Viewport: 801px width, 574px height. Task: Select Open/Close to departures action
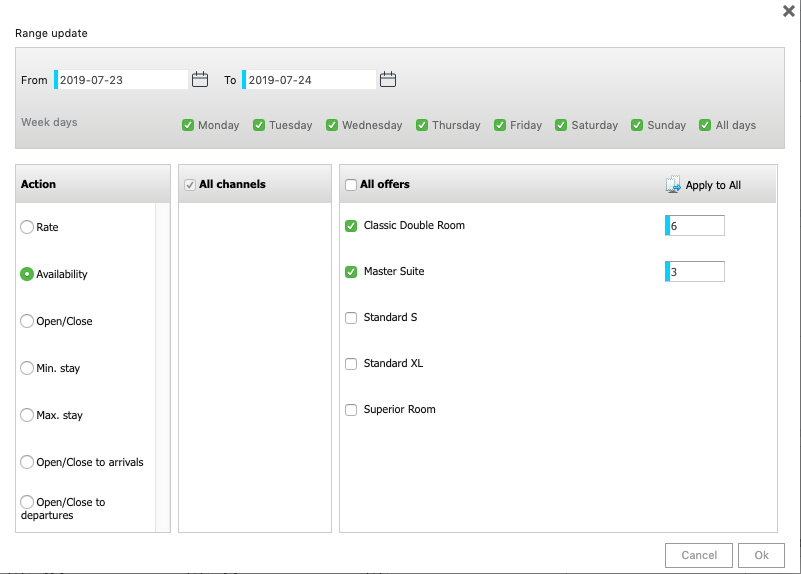(x=27, y=502)
